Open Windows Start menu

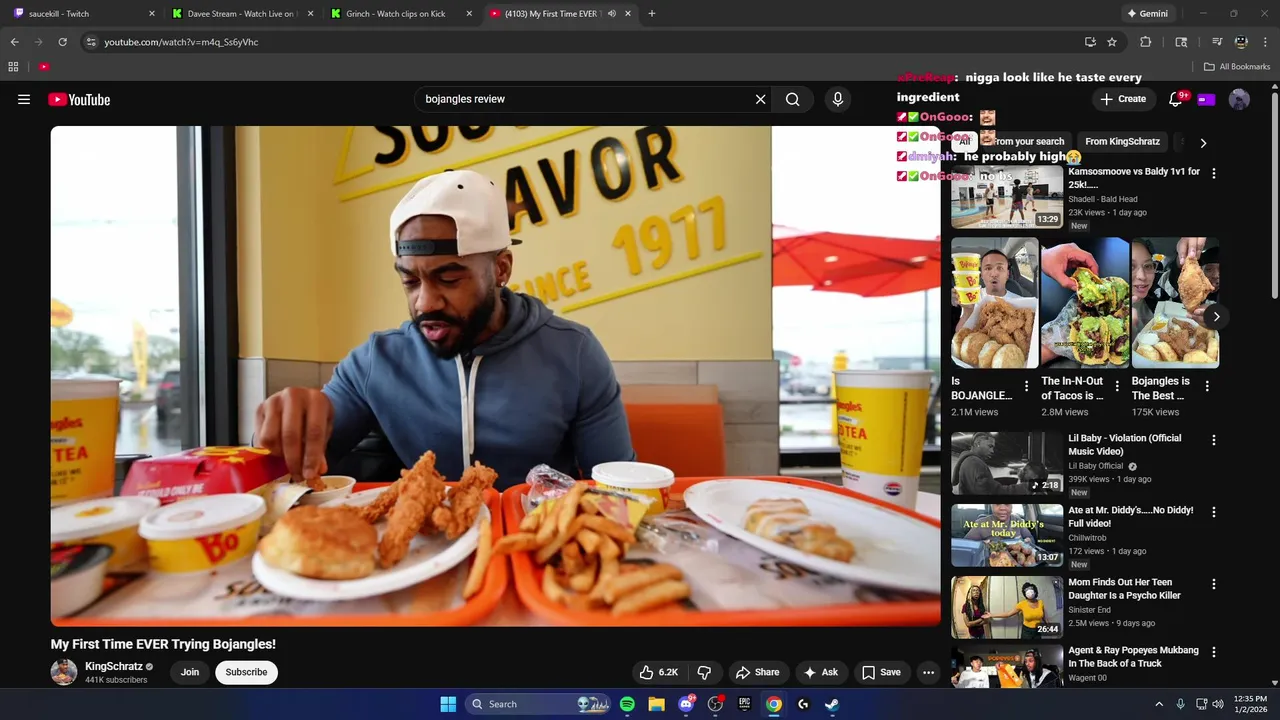click(x=448, y=704)
